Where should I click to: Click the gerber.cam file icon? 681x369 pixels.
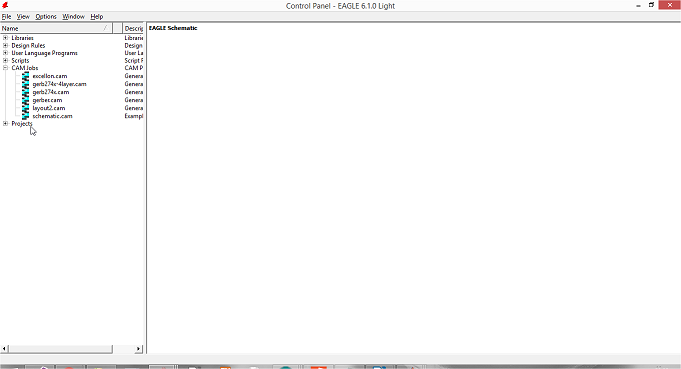click(26, 100)
